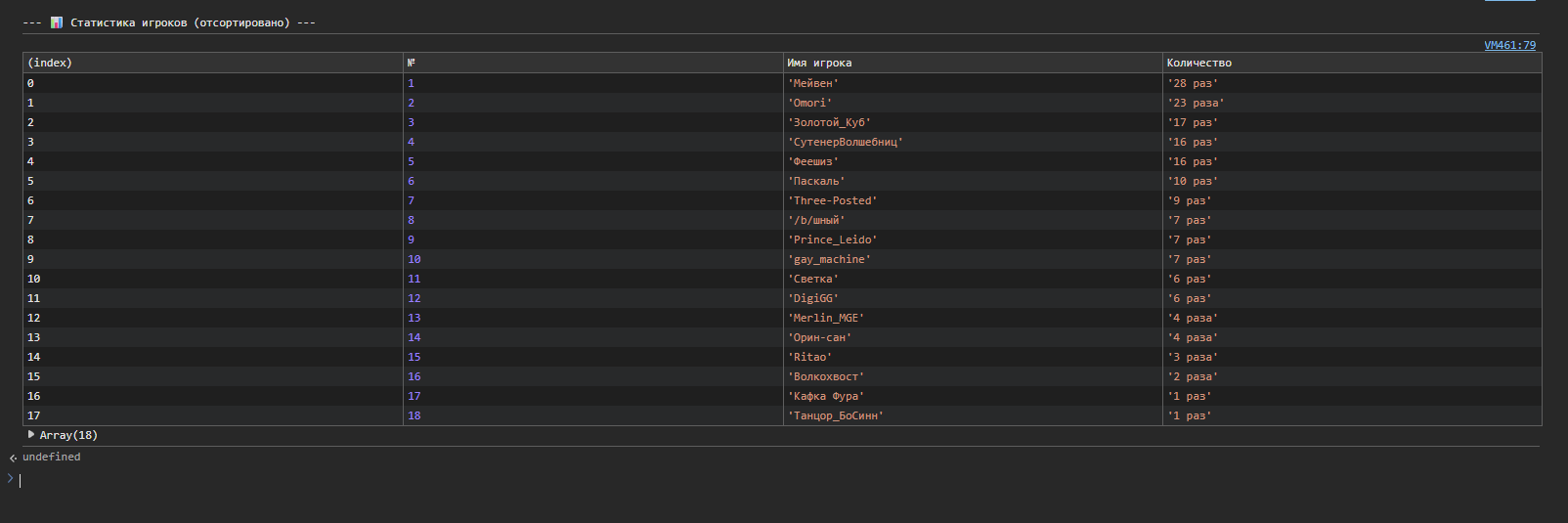Select the 'Prince_Leido' name cell

(x=833, y=240)
